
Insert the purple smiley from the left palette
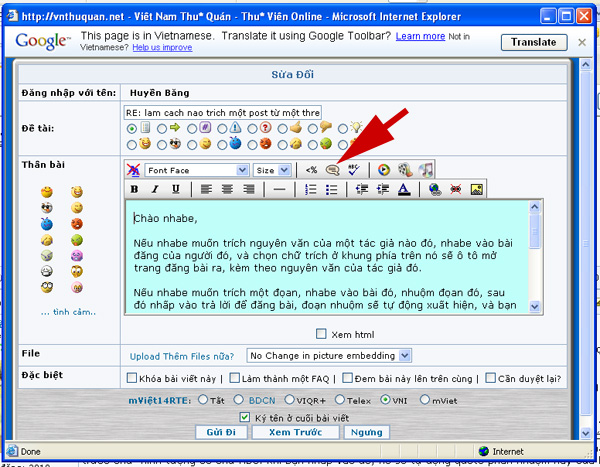[77, 255]
